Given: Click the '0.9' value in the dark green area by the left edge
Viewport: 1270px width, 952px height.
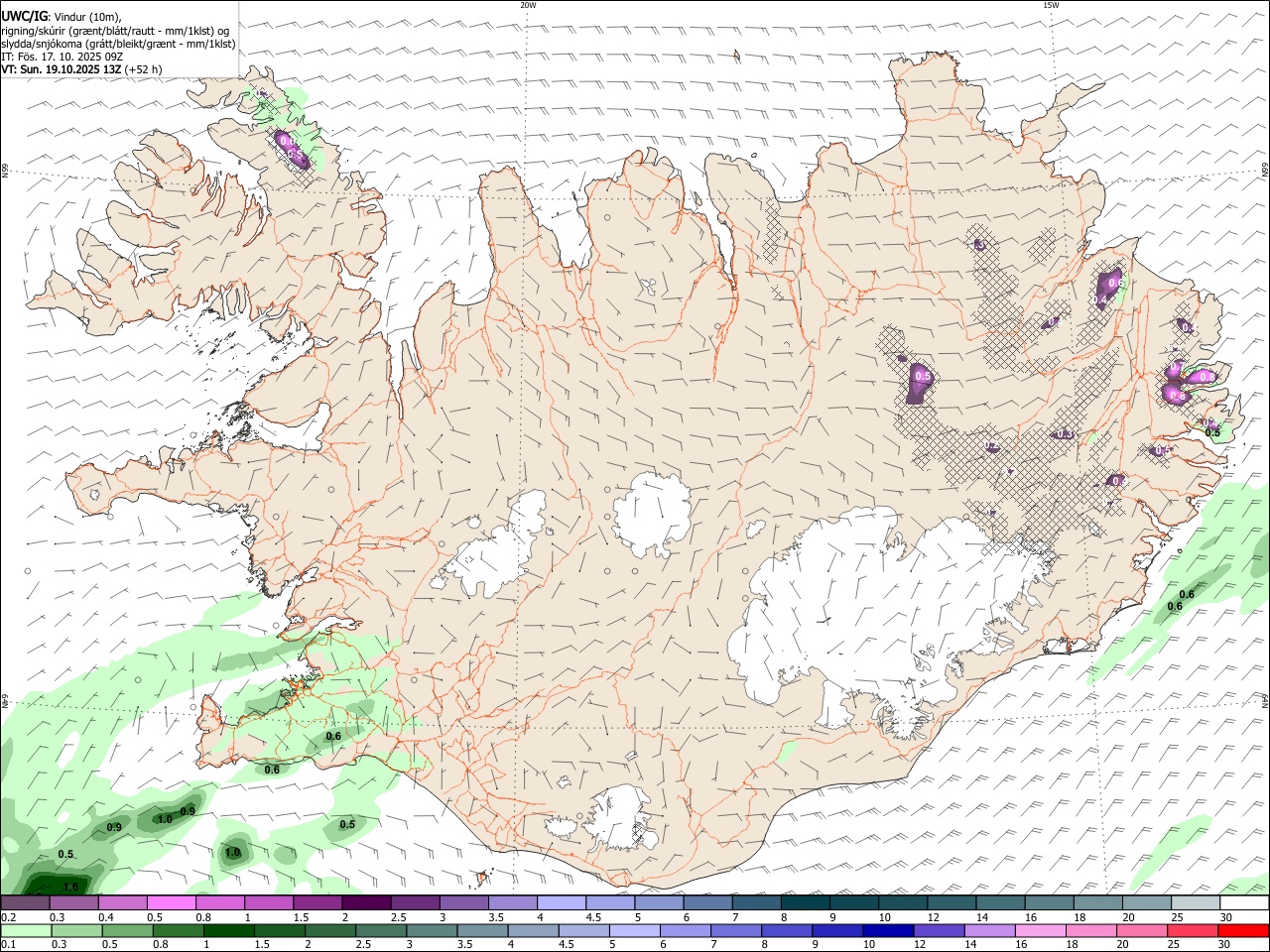Looking at the screenshot, I should click(114, 827).
